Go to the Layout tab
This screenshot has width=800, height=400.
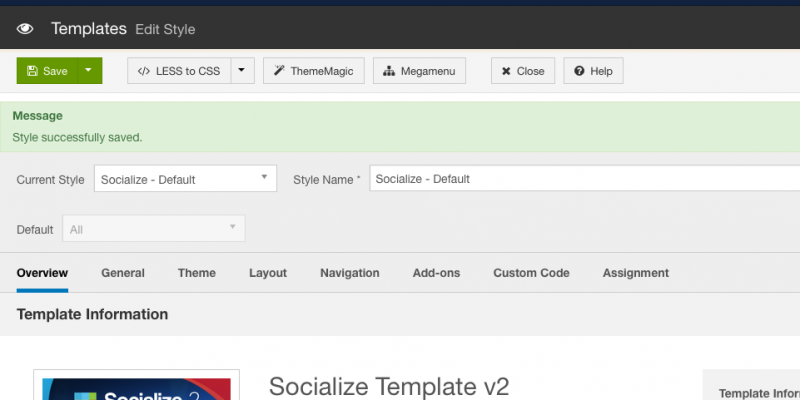pos(268,273)
